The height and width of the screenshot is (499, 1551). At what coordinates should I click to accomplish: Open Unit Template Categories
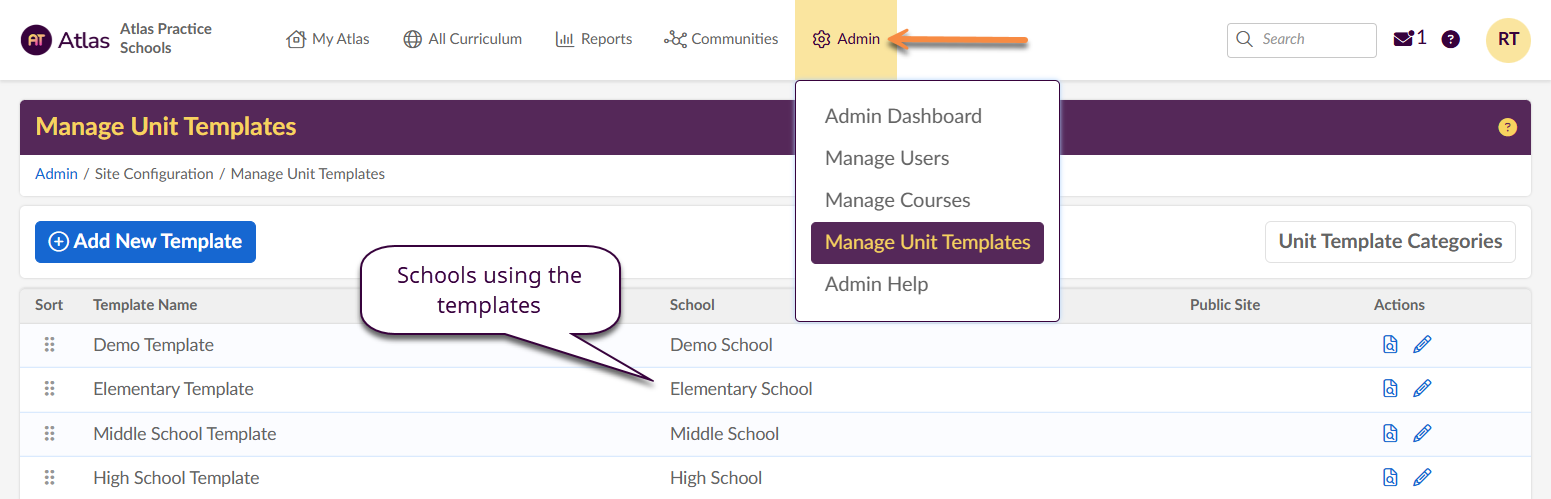(1390, 242)
